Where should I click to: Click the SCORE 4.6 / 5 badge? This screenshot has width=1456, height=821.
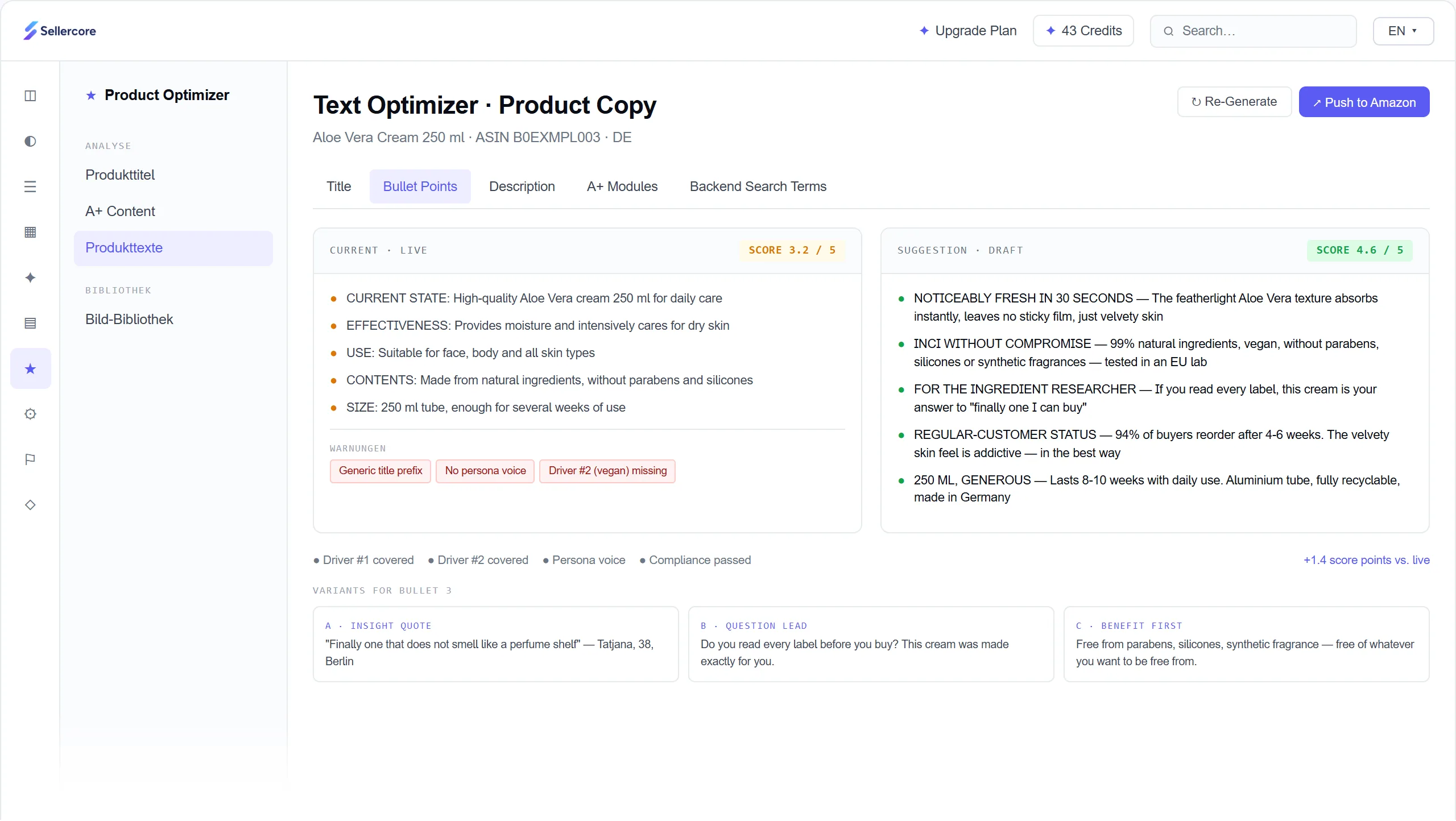coord(1360,250)
